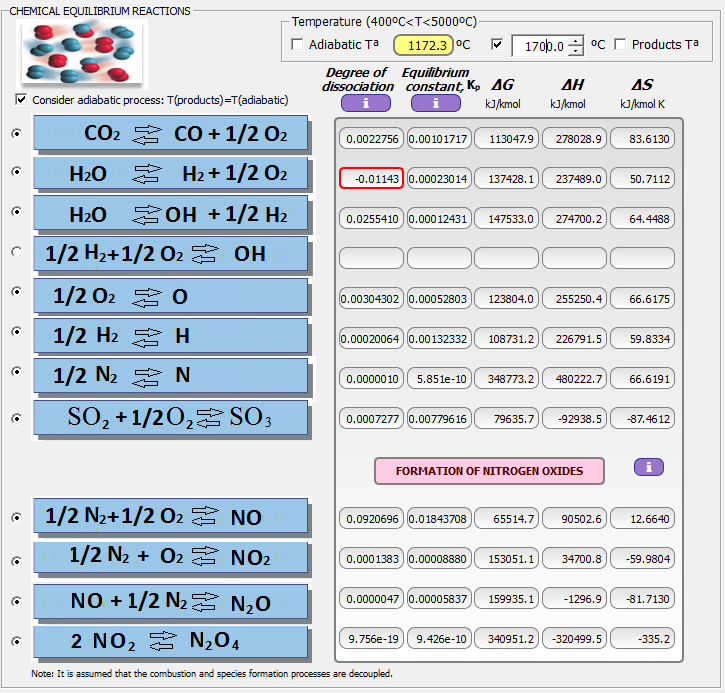Image resolution: width=725 pixels, height=693 pixels.
Task: Uncheck the box beside the temperature spinner
Action: (x=498, y=45)
